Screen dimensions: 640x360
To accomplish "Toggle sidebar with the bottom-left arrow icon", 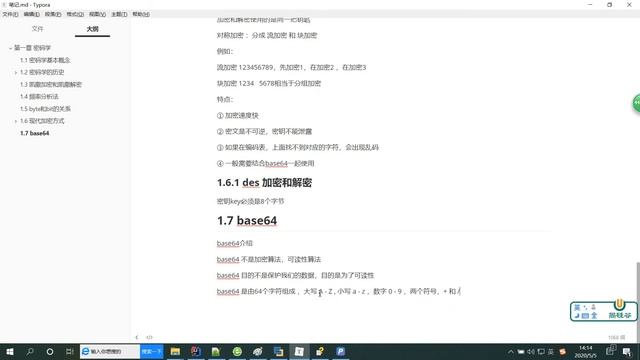I will point(137,338).
